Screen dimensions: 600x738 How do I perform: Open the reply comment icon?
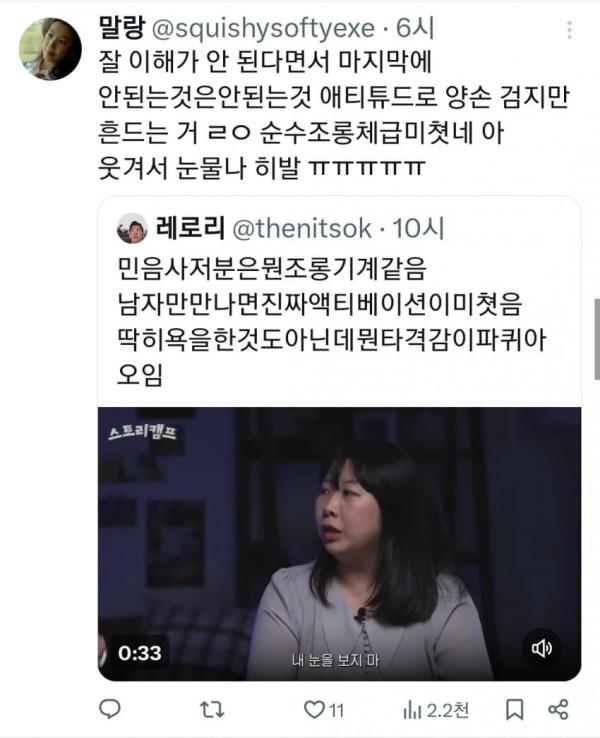tap(110, 709)
